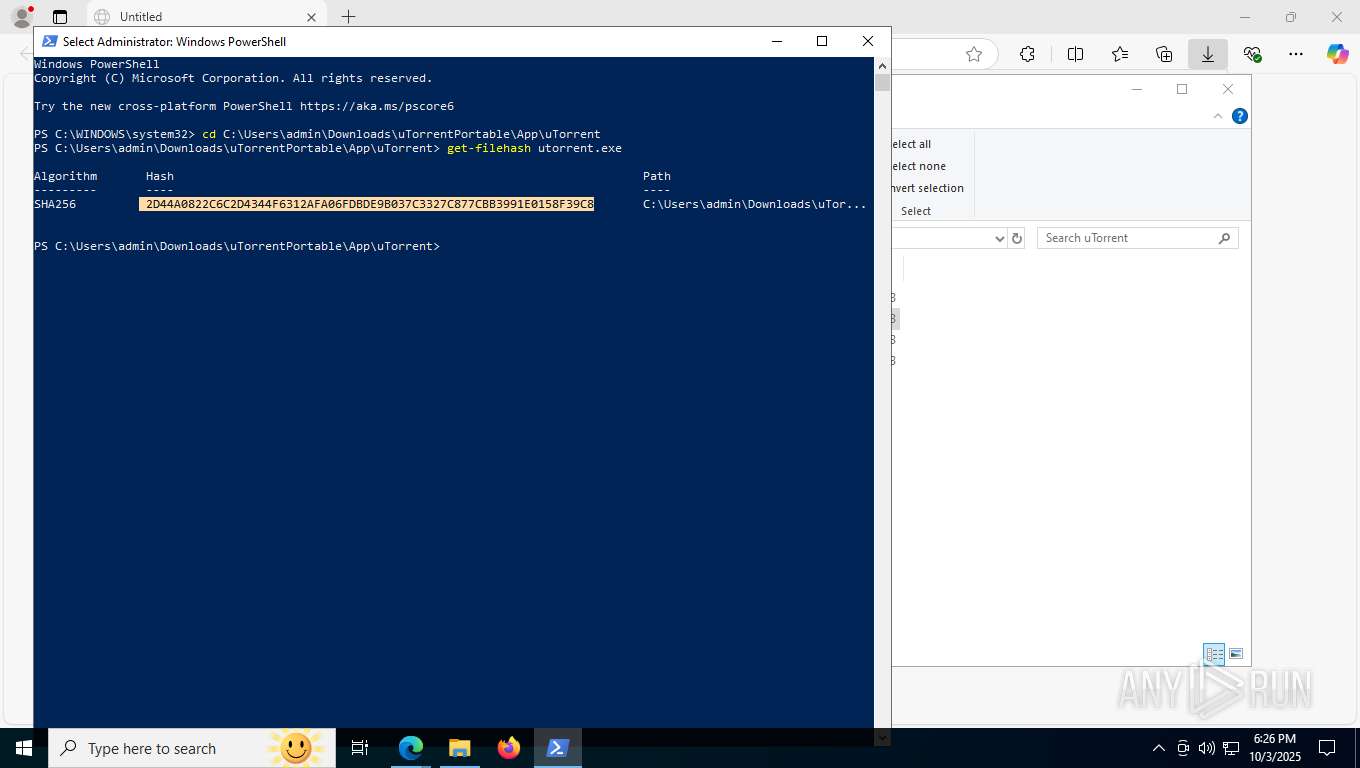Open the volume speaker tray icon
This screenshot has height=768, width=1360.
coord(1206,748)
